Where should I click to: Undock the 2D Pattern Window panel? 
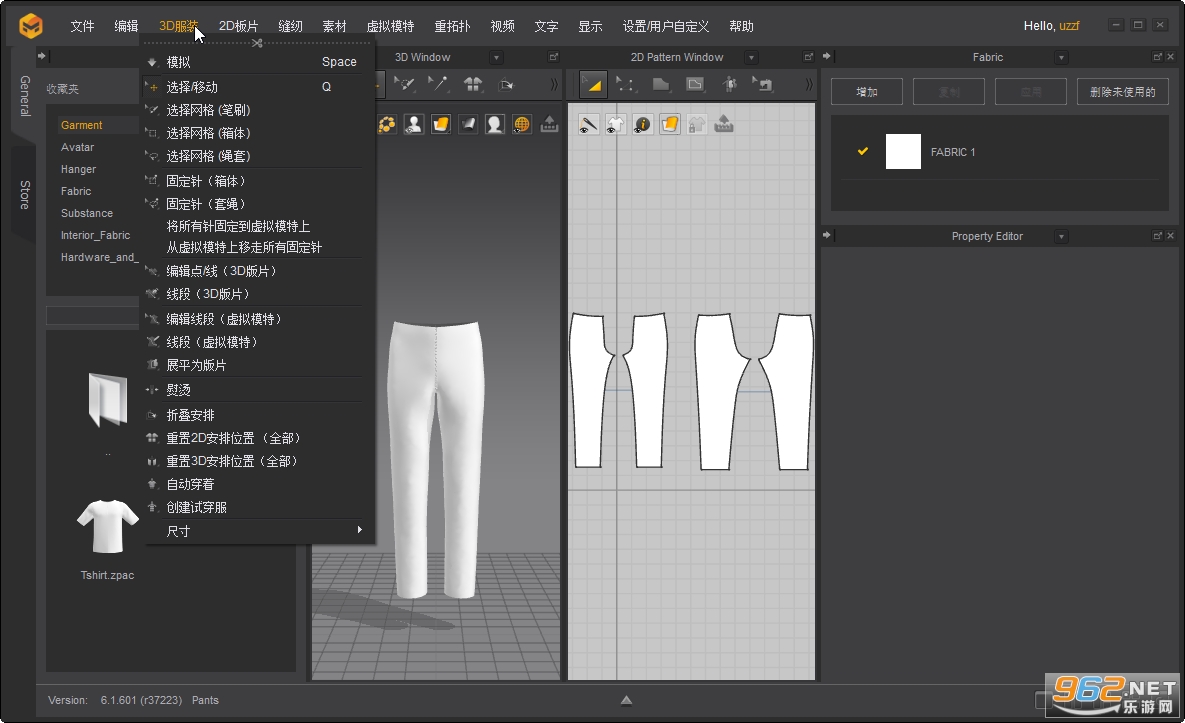809,57
